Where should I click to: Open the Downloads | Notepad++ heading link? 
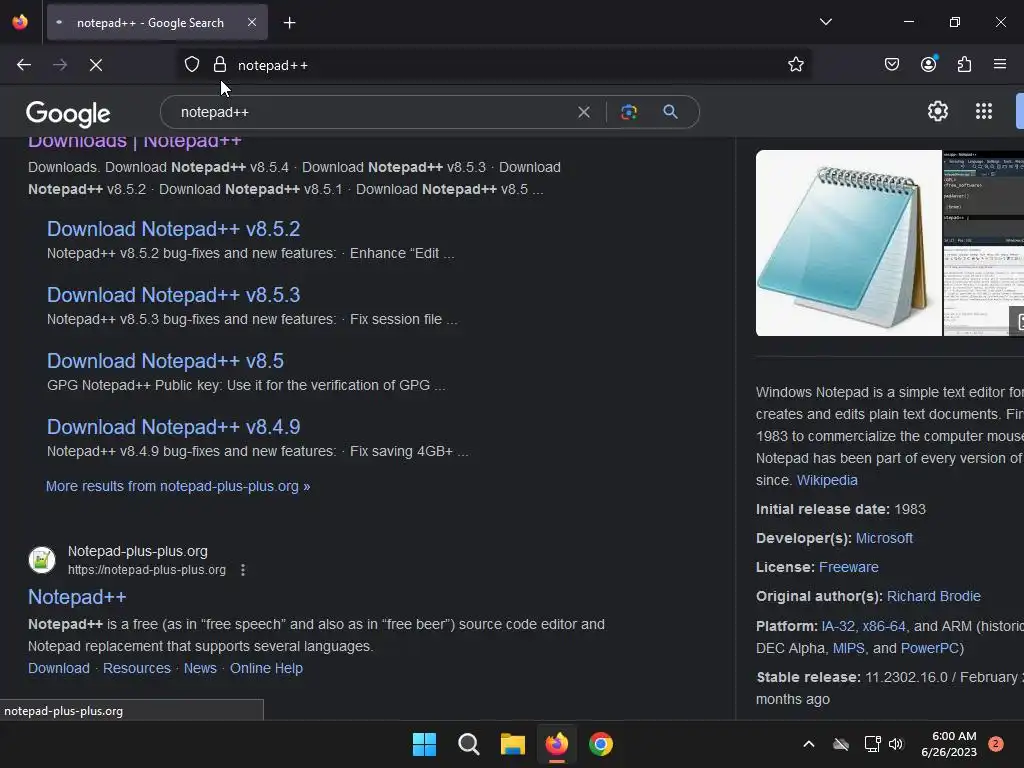135,142
